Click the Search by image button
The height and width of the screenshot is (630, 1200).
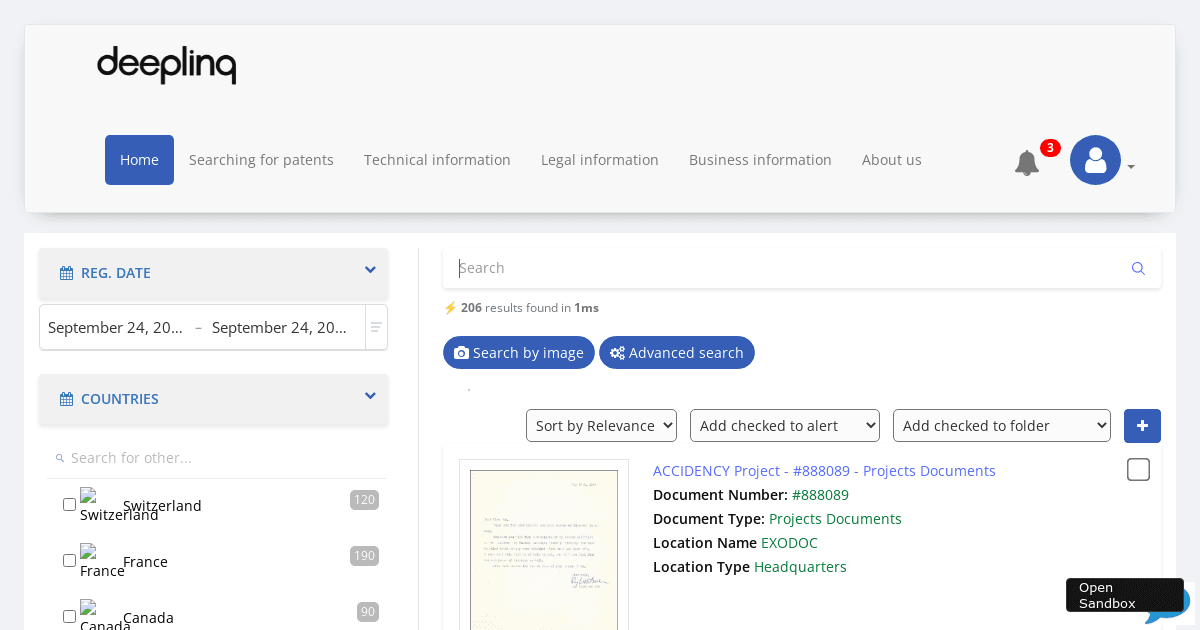(x=518, y=353)
